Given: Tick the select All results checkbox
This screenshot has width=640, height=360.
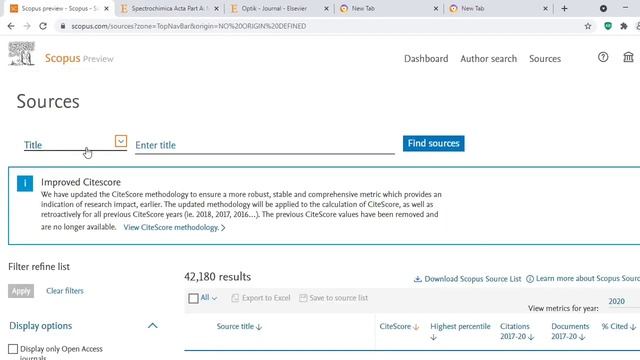Looking at the screenshot, I should pyautogui.click(x=193, y=298).
